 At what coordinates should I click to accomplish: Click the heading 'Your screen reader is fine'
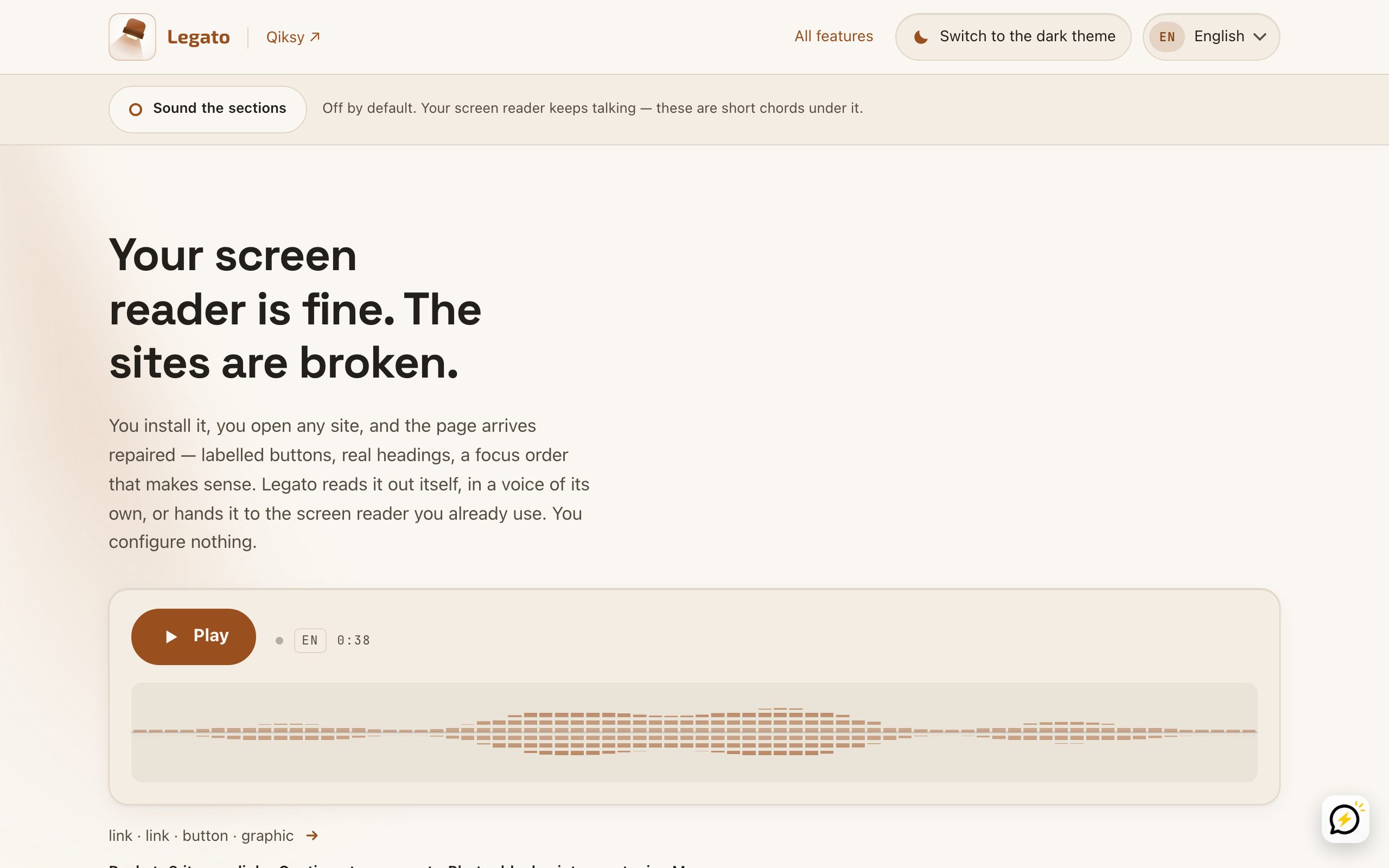[x=295, y=308]
